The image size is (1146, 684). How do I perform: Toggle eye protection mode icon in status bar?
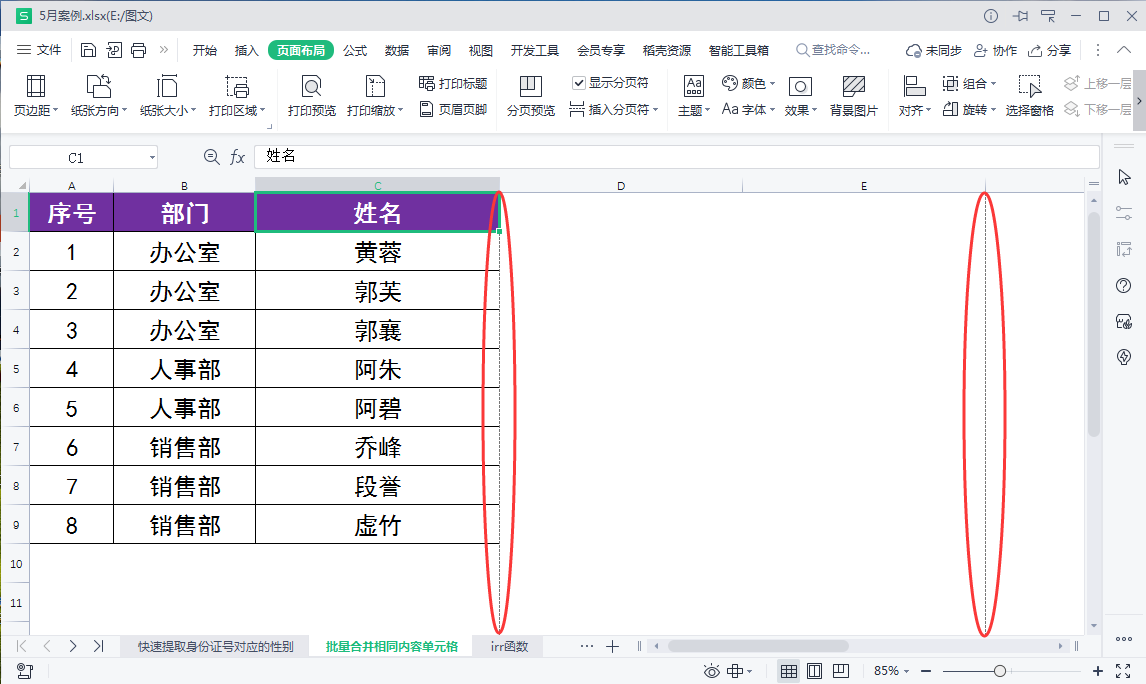(711, 671)
